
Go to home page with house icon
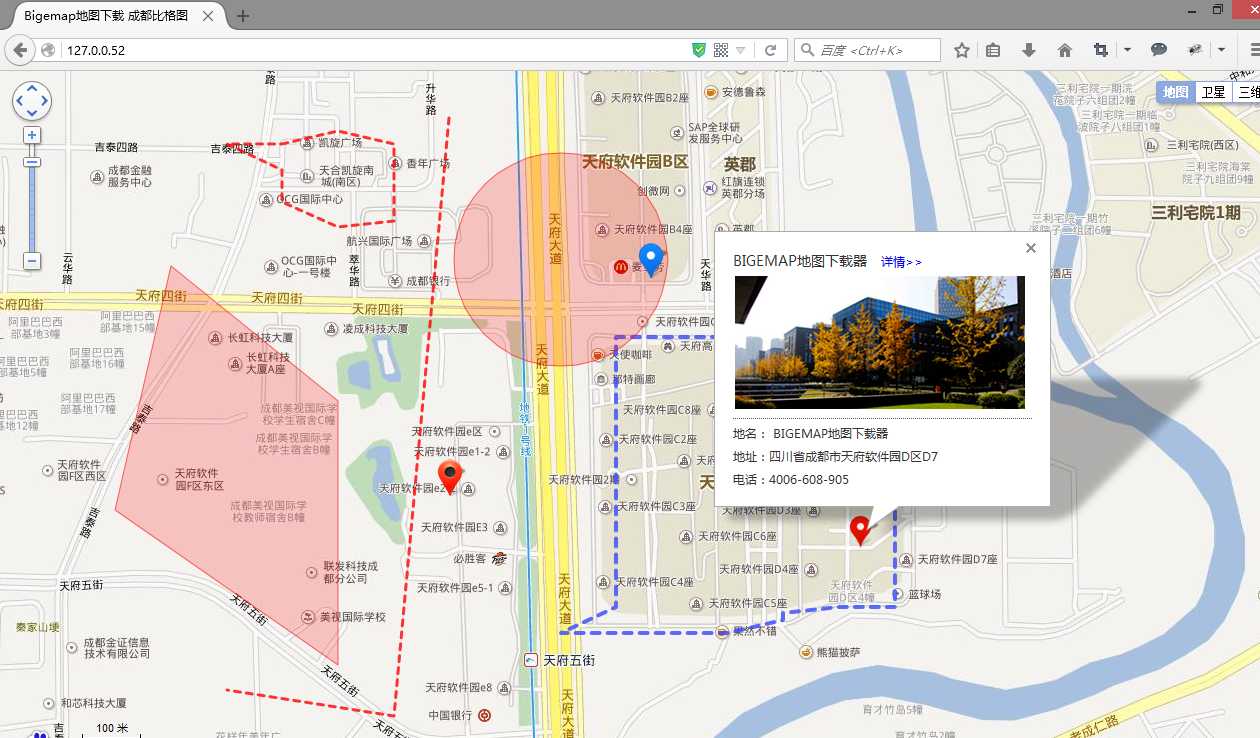[x=1064, y=50]
